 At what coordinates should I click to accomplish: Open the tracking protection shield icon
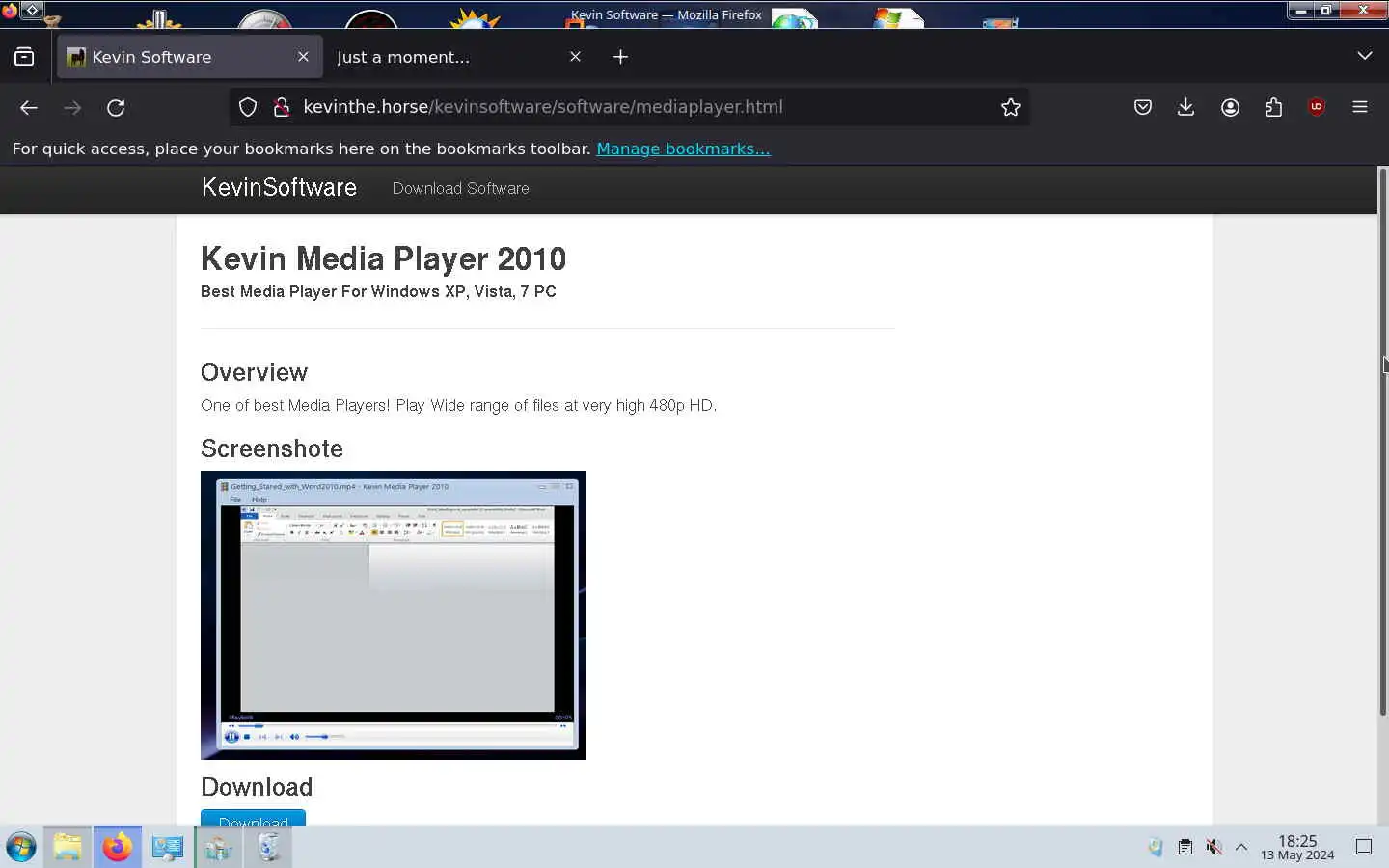248,107
